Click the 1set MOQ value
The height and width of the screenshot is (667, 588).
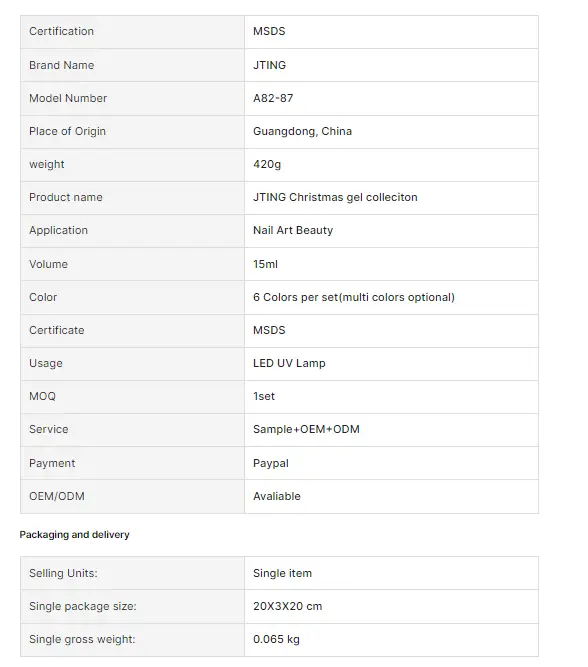[x=264, y=396]
